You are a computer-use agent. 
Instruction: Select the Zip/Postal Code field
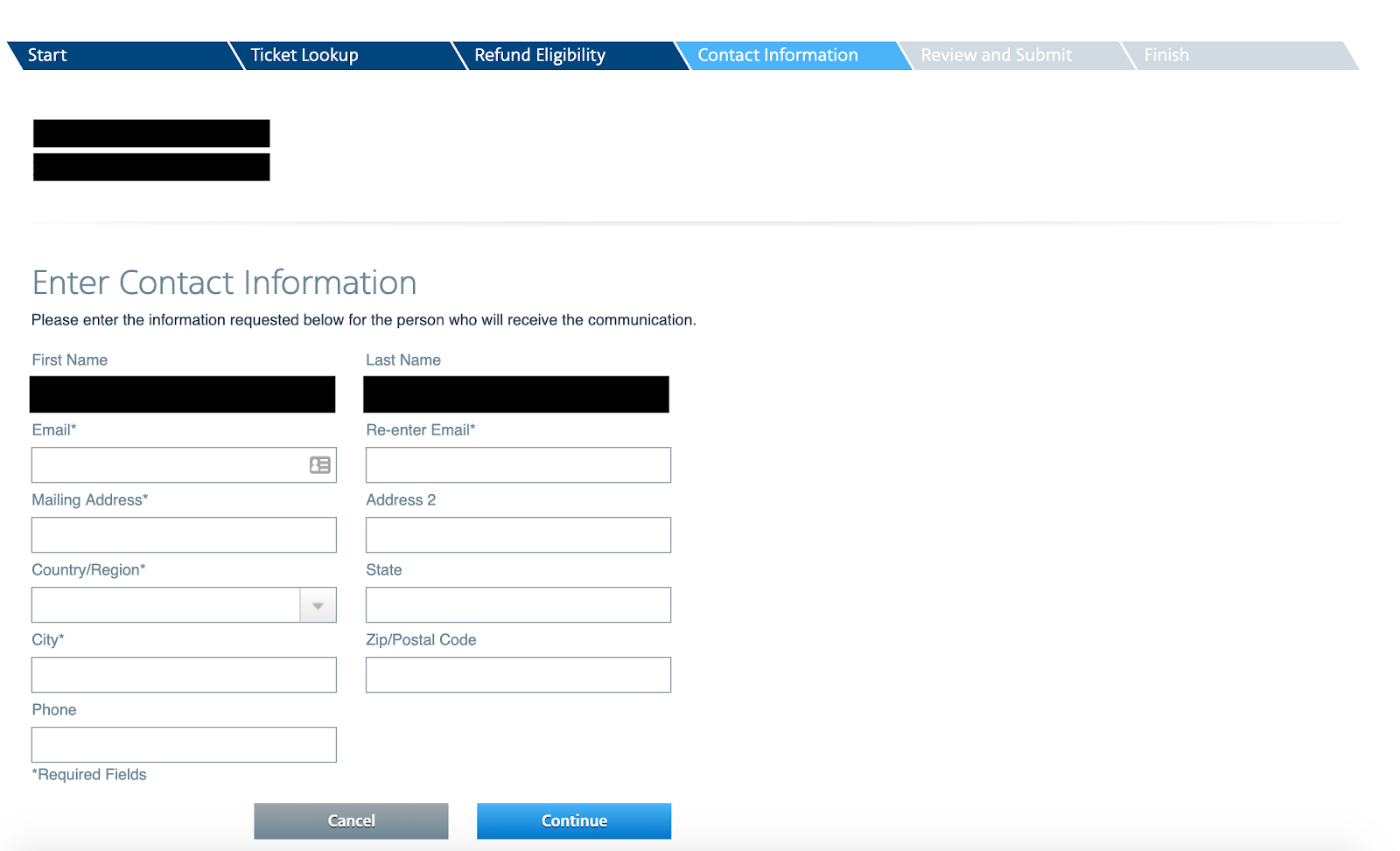517,674
